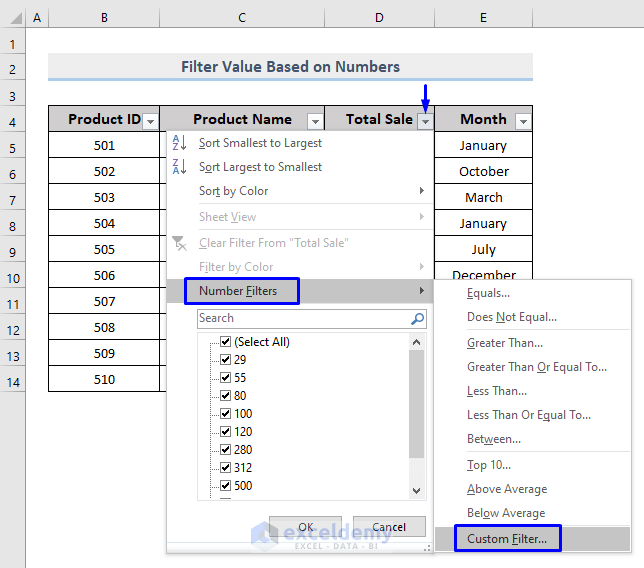Select Equals... in Number Filters submenu
The height and width of the screenshot is (568, 644).
(x=488, y=293)
